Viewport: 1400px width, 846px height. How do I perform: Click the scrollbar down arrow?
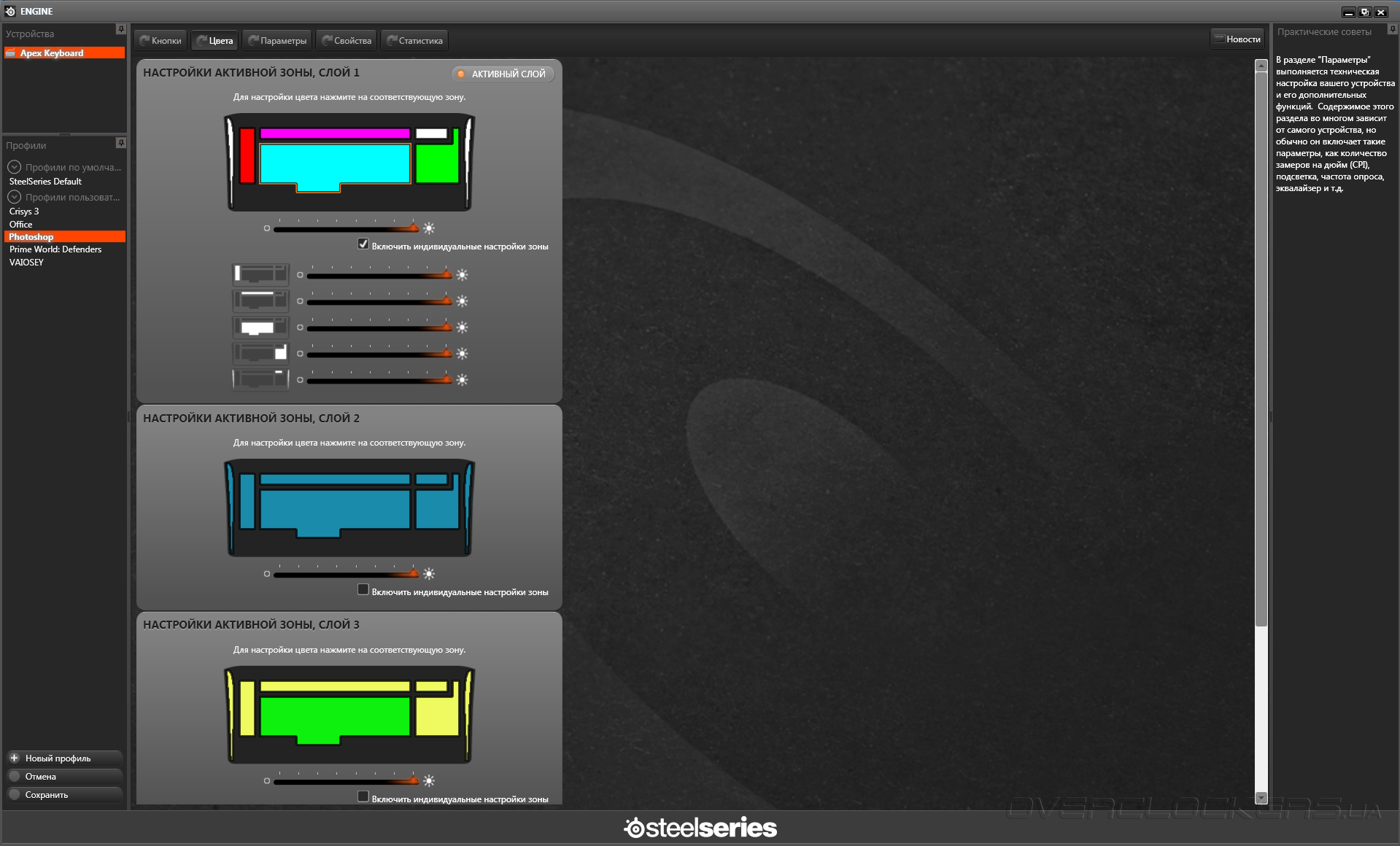tap(1261, 798)
